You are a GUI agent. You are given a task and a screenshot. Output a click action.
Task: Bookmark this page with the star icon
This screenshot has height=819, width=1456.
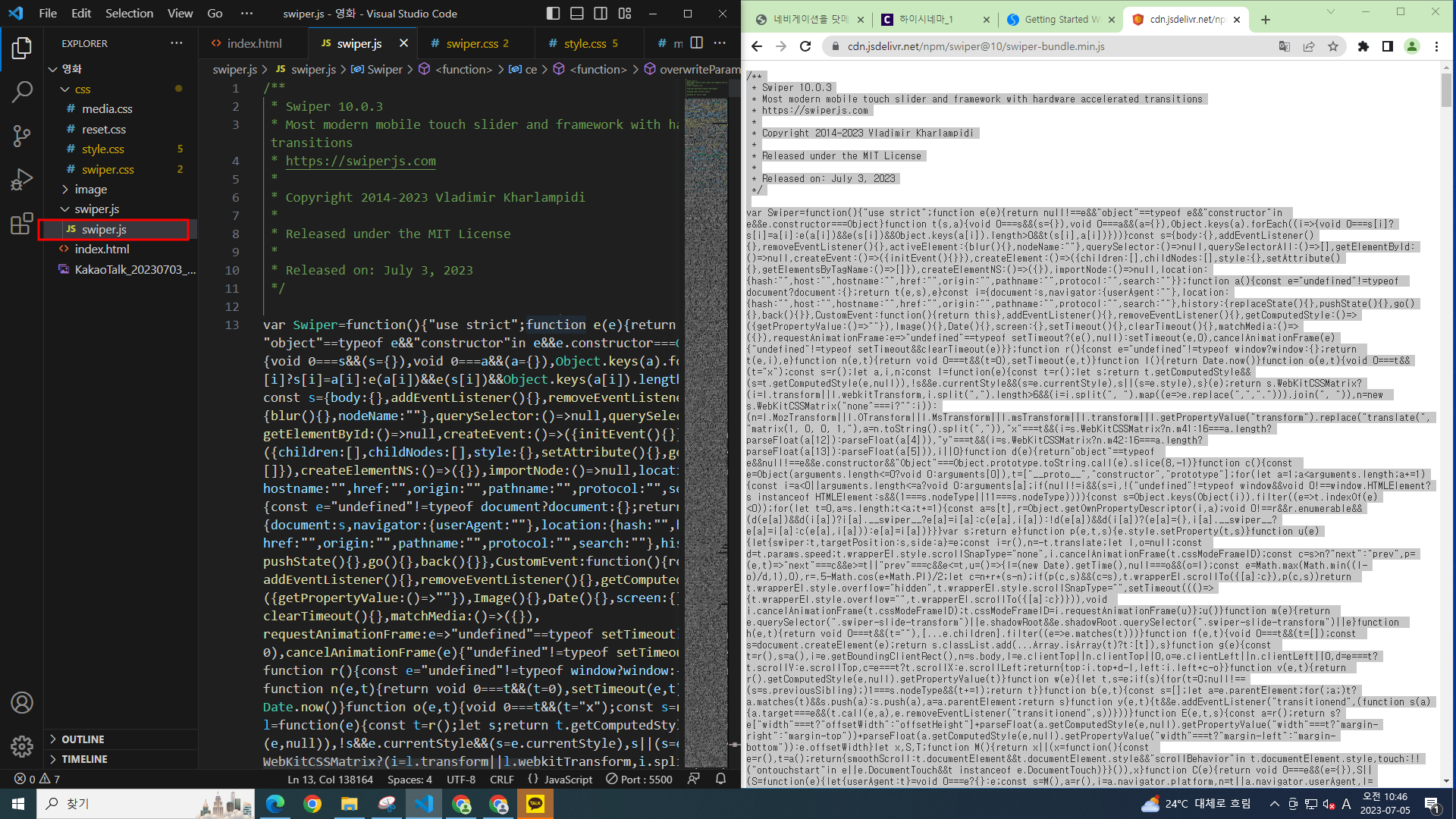pos(1333,46)
